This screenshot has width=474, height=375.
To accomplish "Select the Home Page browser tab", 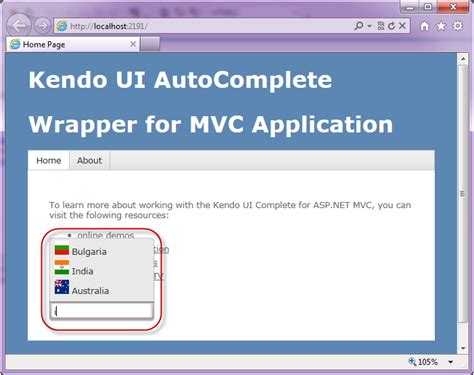I will [x=73, y=44].
